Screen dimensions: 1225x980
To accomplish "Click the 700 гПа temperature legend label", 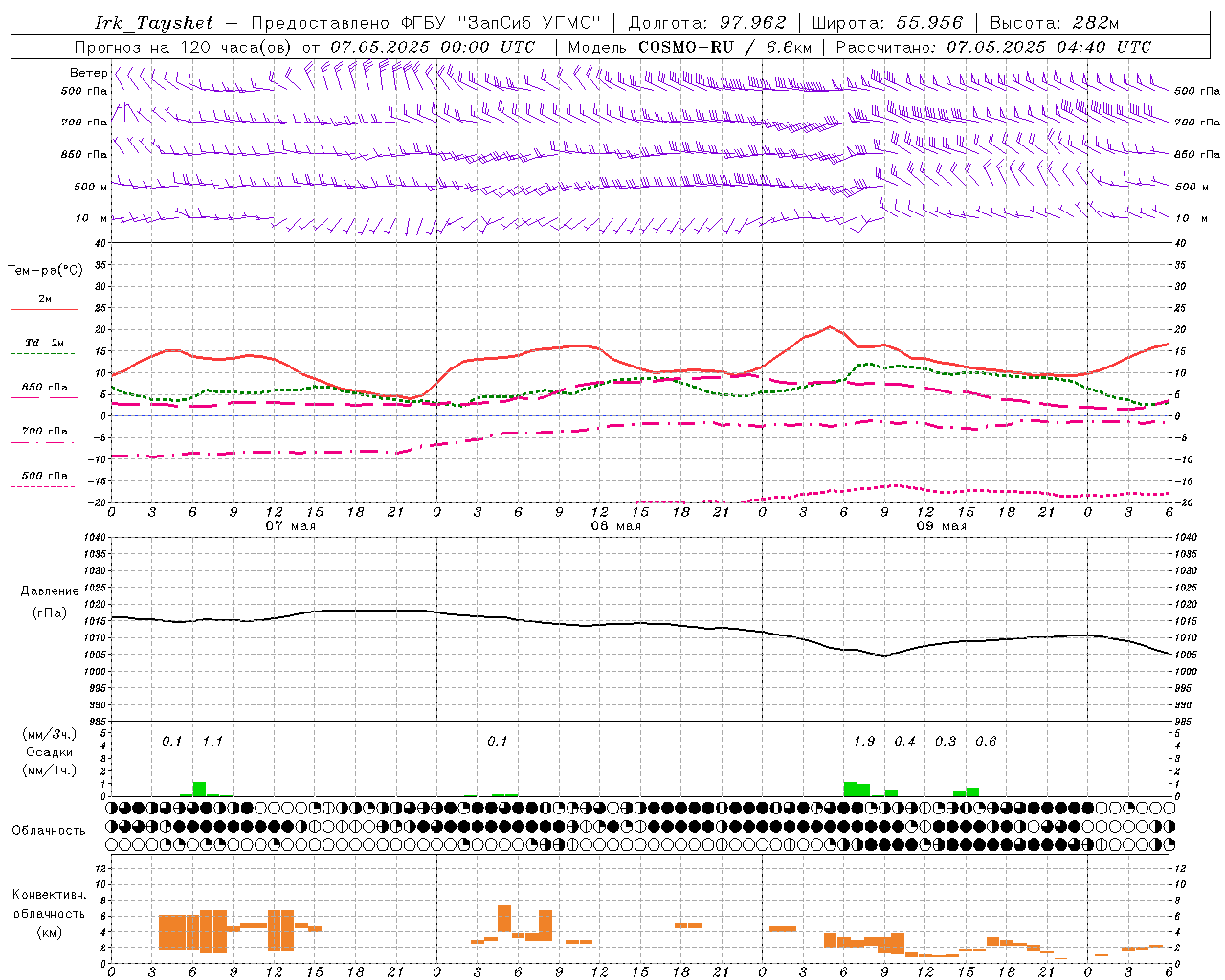I will [45, 432].
